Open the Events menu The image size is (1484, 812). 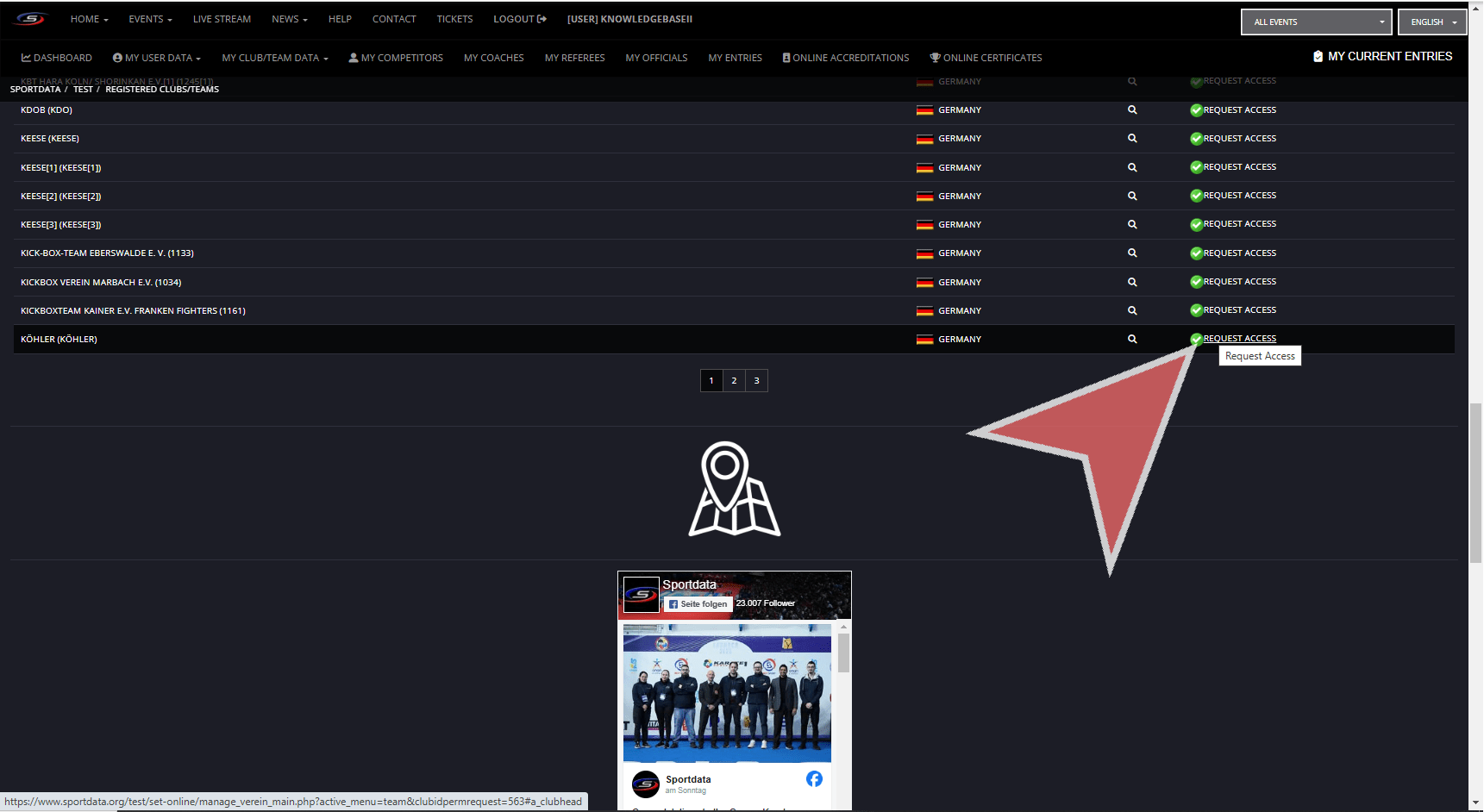pyautogui.click(x=150, y=19)
